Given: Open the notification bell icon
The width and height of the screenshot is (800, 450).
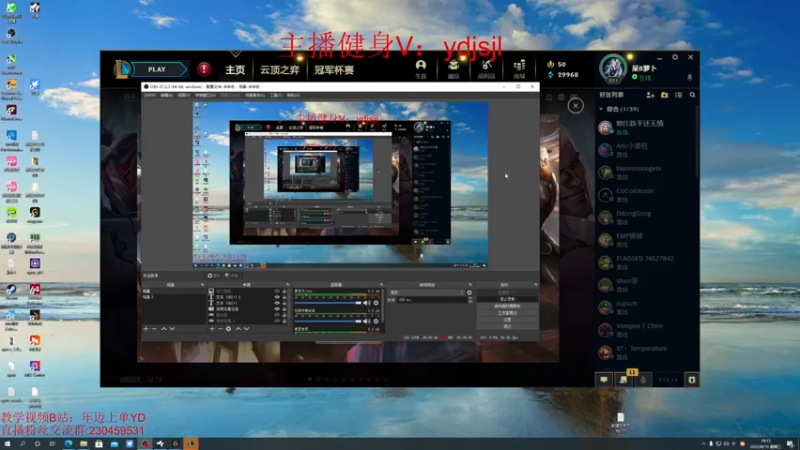Looking at the screenshot, I should tap(689, 77).
